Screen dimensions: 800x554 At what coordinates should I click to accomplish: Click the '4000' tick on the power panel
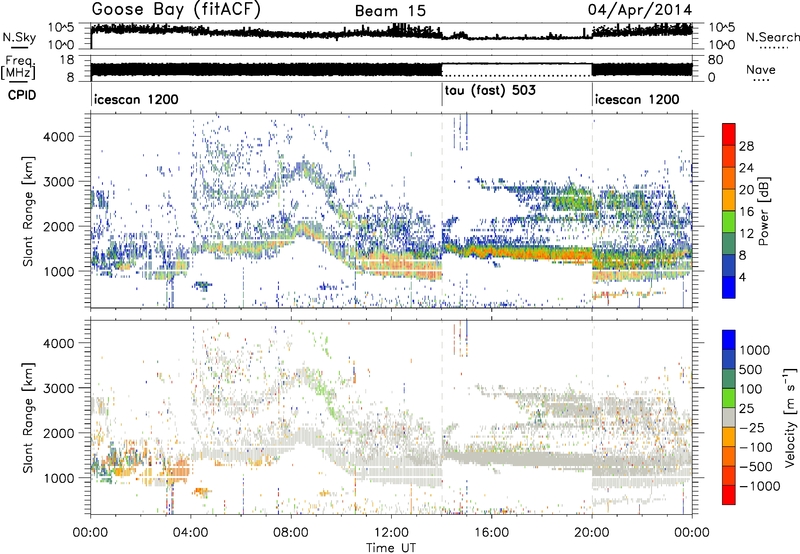[x=58, y=137]
